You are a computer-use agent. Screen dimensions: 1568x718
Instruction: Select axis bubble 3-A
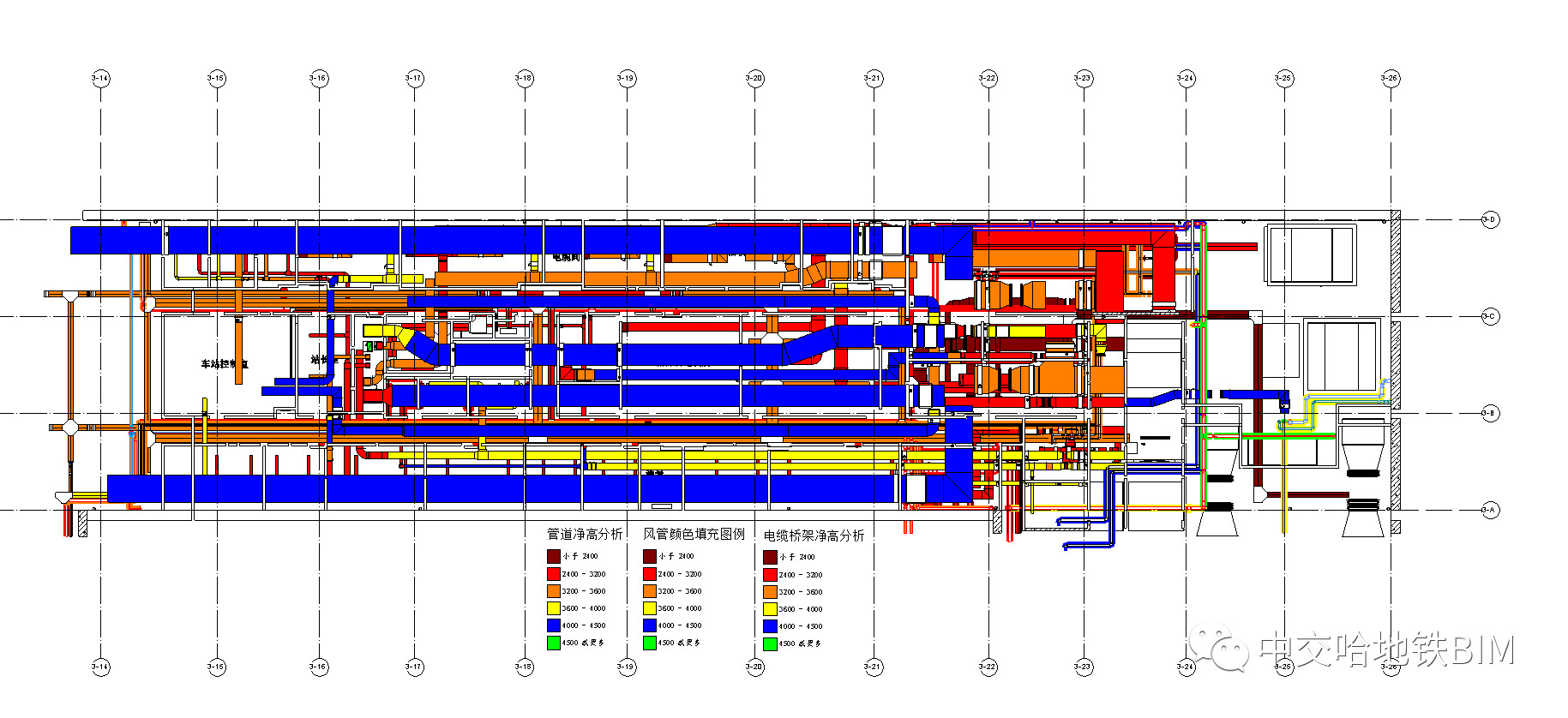pyautogui.click(x=1490, y=510)
